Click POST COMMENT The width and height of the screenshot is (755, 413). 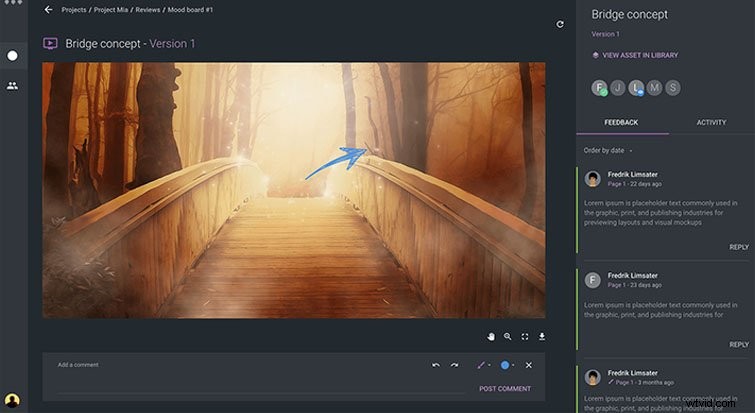(x=505, y=388)
